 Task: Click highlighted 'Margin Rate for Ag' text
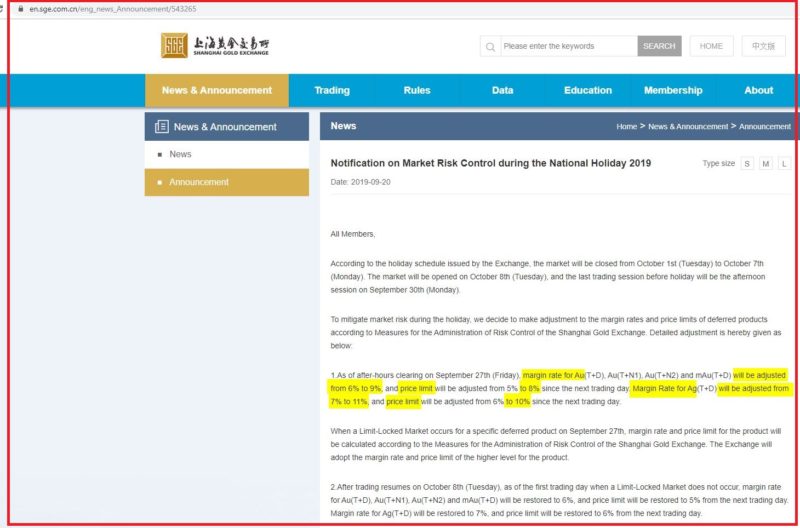tap(664, 388)
